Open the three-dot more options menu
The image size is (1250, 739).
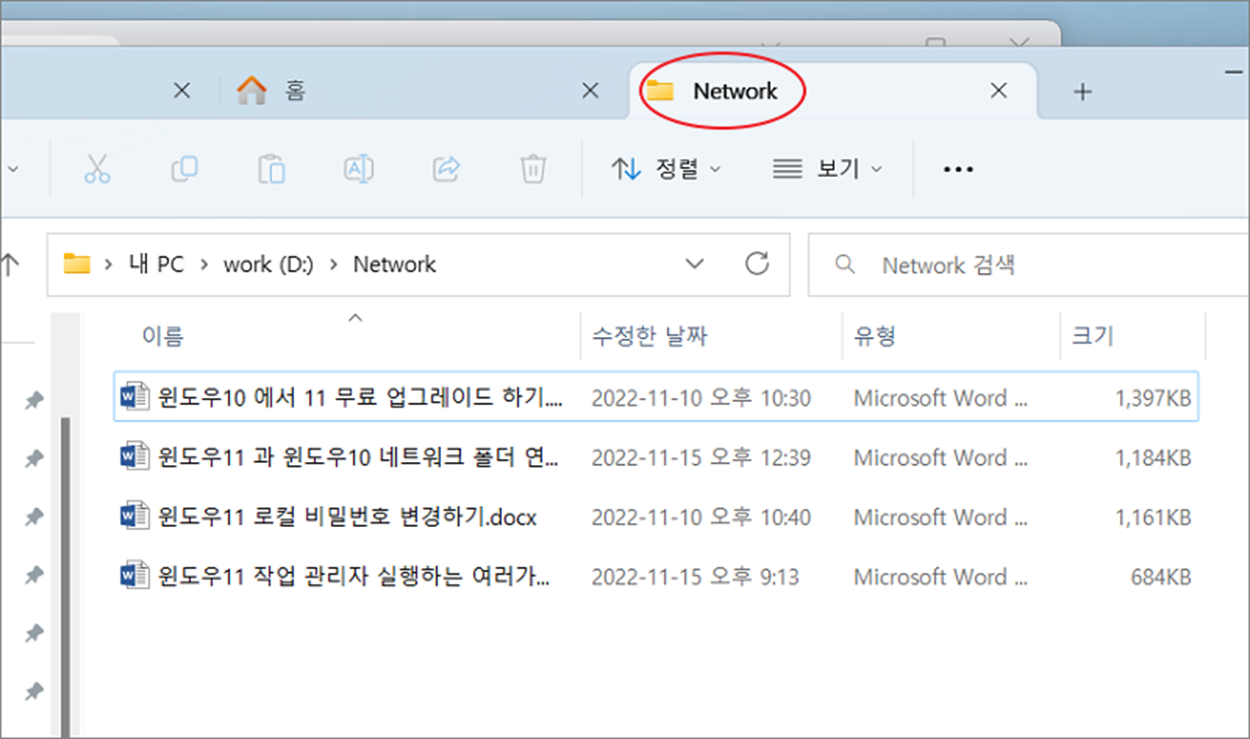[x=958, y=170]
